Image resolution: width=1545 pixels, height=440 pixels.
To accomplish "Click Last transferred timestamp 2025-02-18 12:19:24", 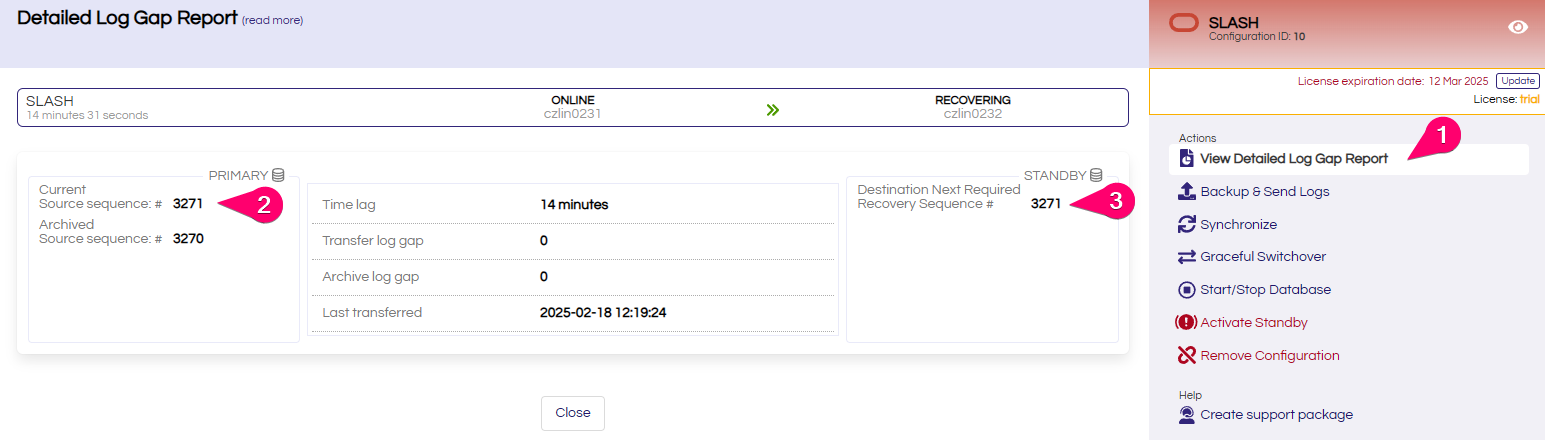I will (x=603, y=313).
